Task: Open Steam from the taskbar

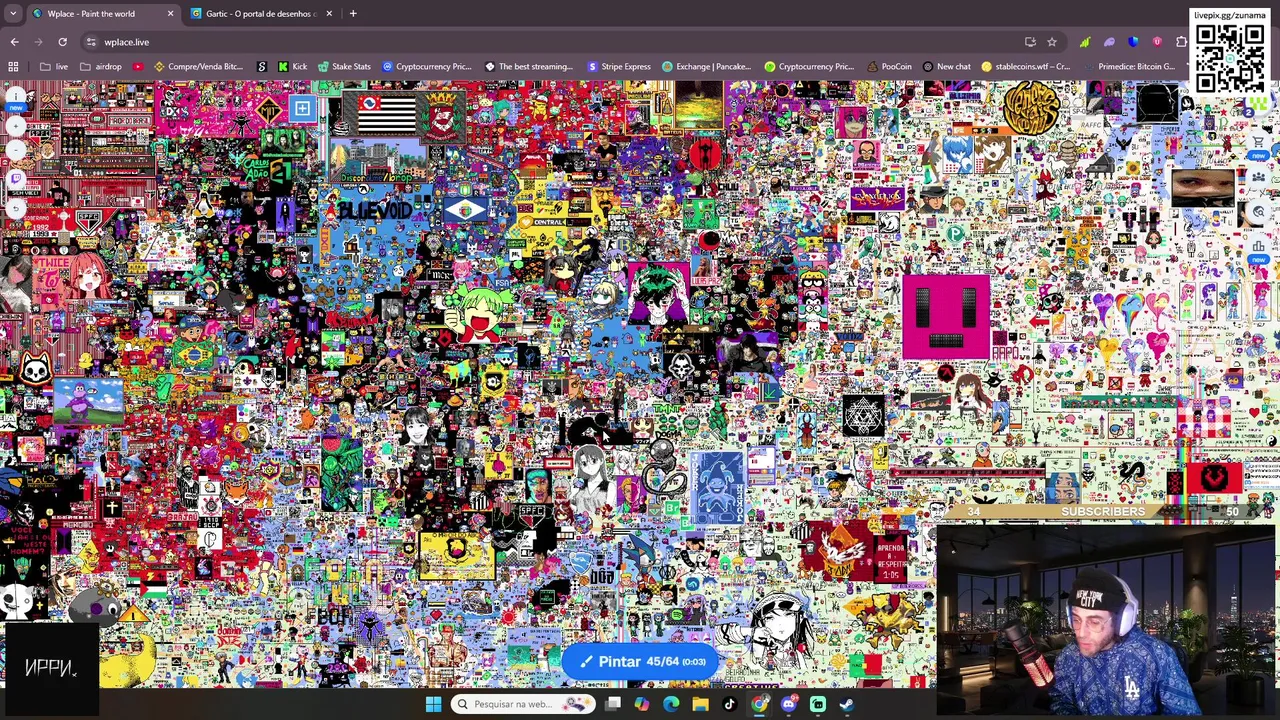Action: (x=846, y=704)
